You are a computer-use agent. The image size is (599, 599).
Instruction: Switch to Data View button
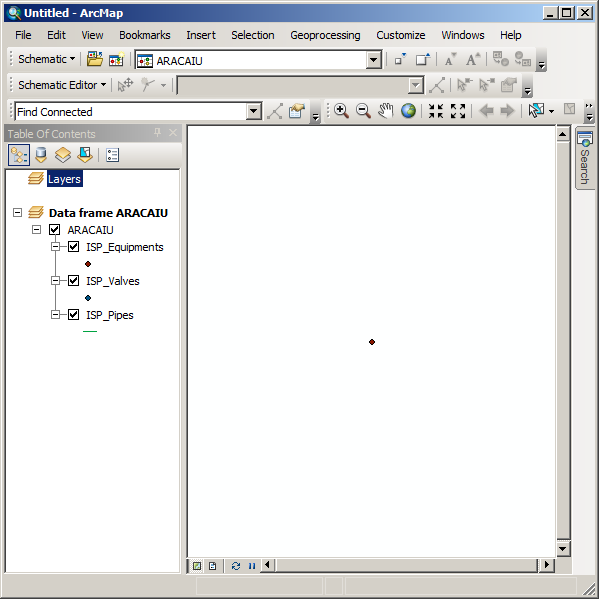tap(197, 566)
